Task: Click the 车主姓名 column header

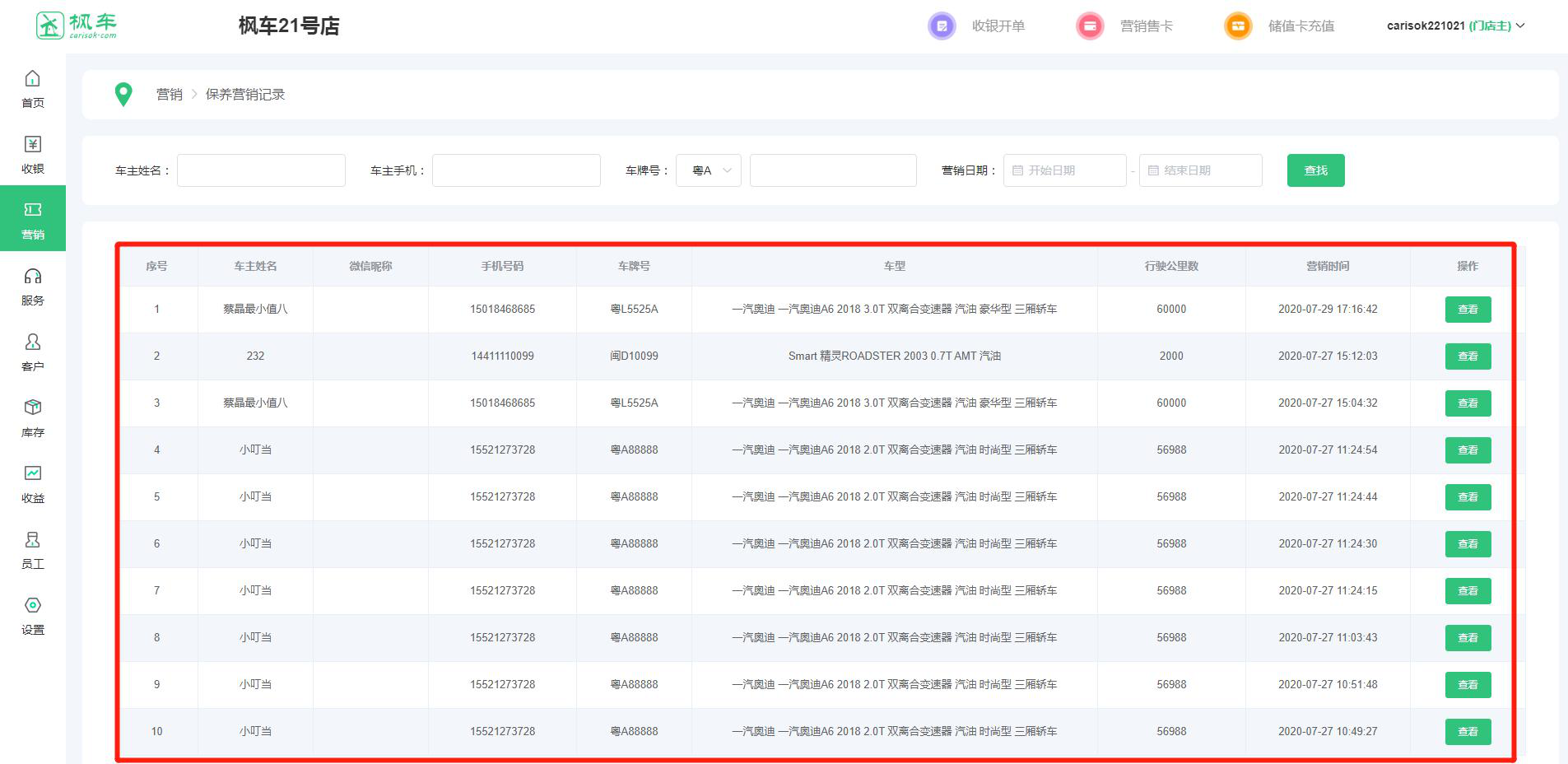Action: coord(255,266)
